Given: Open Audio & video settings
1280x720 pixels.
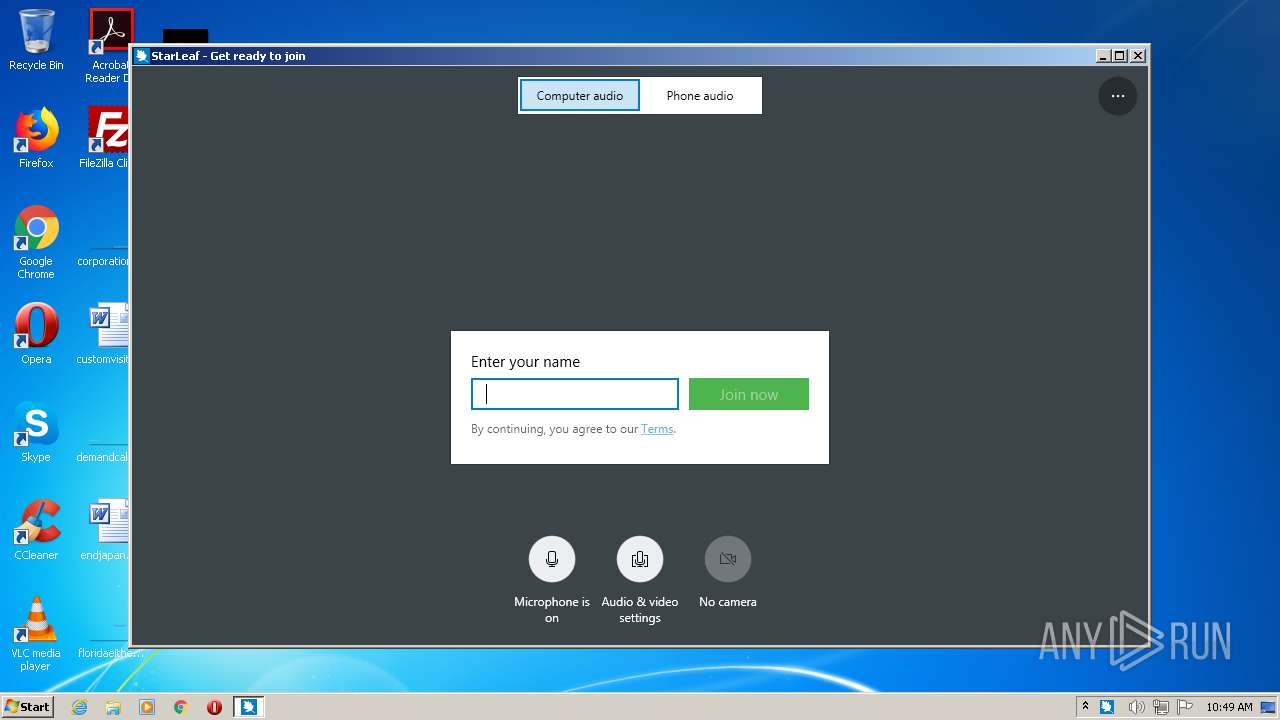Looking at the screenshot, I should [640, 559].
